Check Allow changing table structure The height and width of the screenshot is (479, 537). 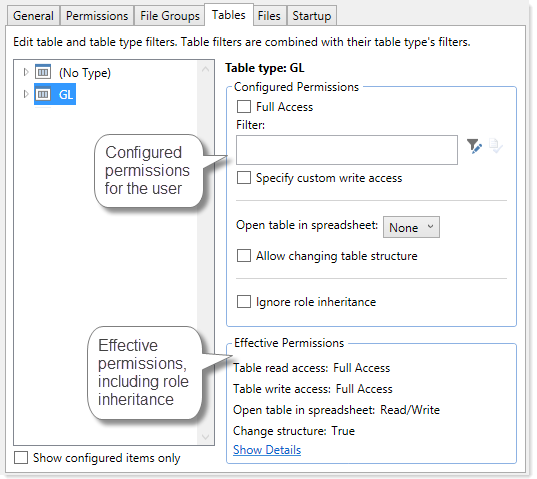(x=244, y=255)
